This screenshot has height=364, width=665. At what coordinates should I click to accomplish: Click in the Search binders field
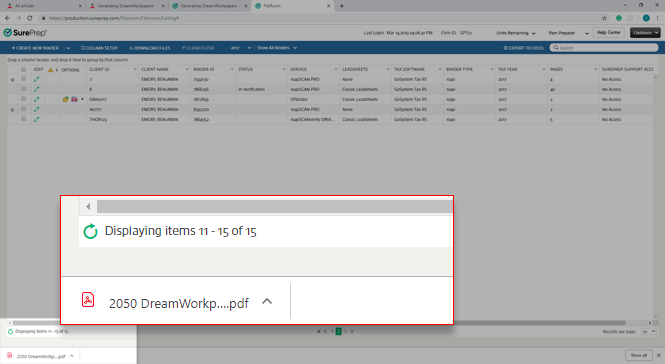pyautogui.click(x=604, y=48)
